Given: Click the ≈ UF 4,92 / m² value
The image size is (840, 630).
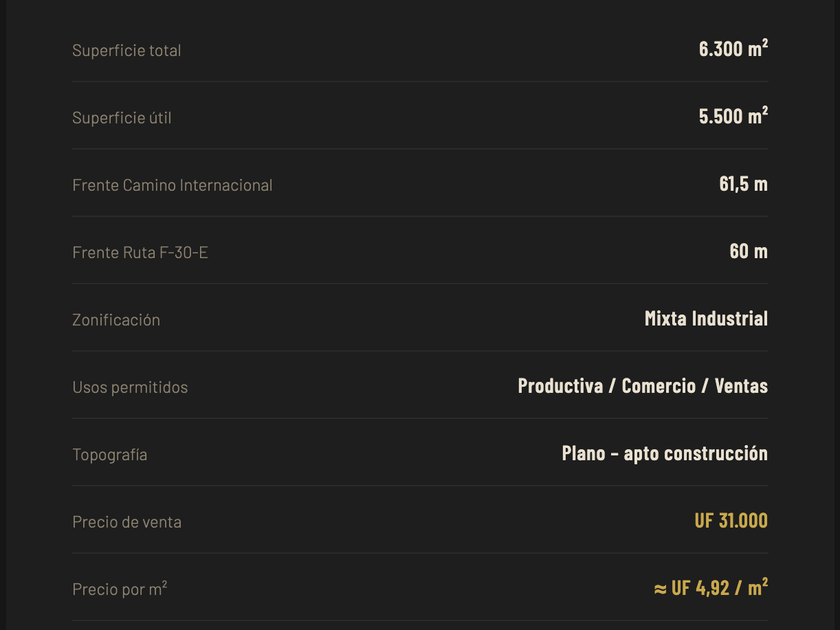Looking at the screenshot, I should (x=710, y=588).
